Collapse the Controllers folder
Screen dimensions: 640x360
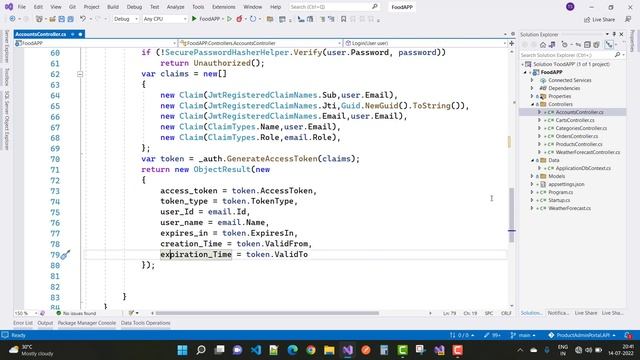coord(533,104)
